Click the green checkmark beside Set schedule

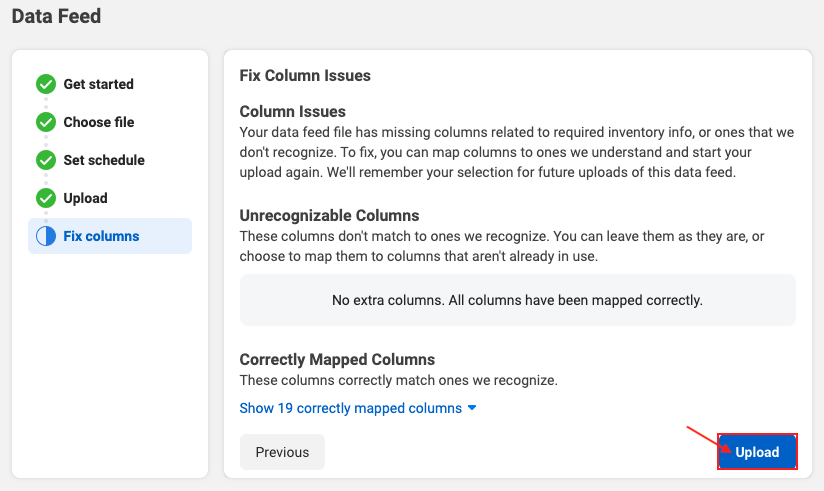click(x=46, y=160)
